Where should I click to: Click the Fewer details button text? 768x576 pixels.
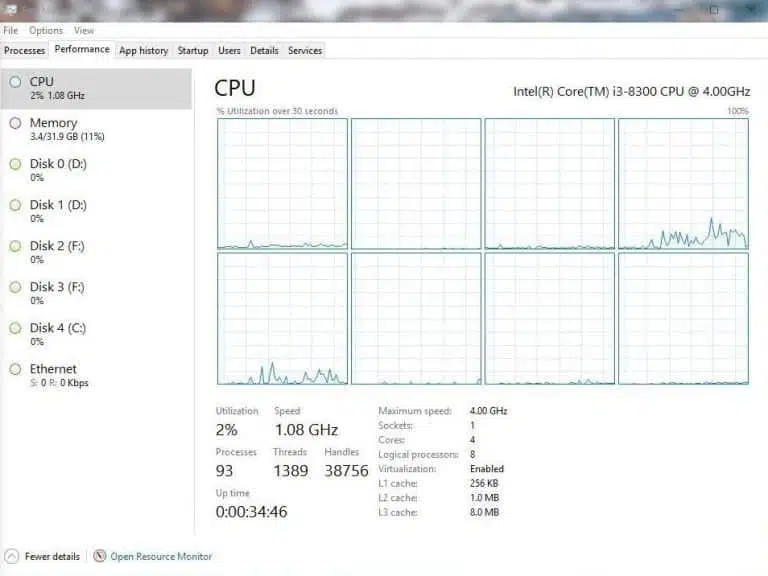[x=52, y=556]
